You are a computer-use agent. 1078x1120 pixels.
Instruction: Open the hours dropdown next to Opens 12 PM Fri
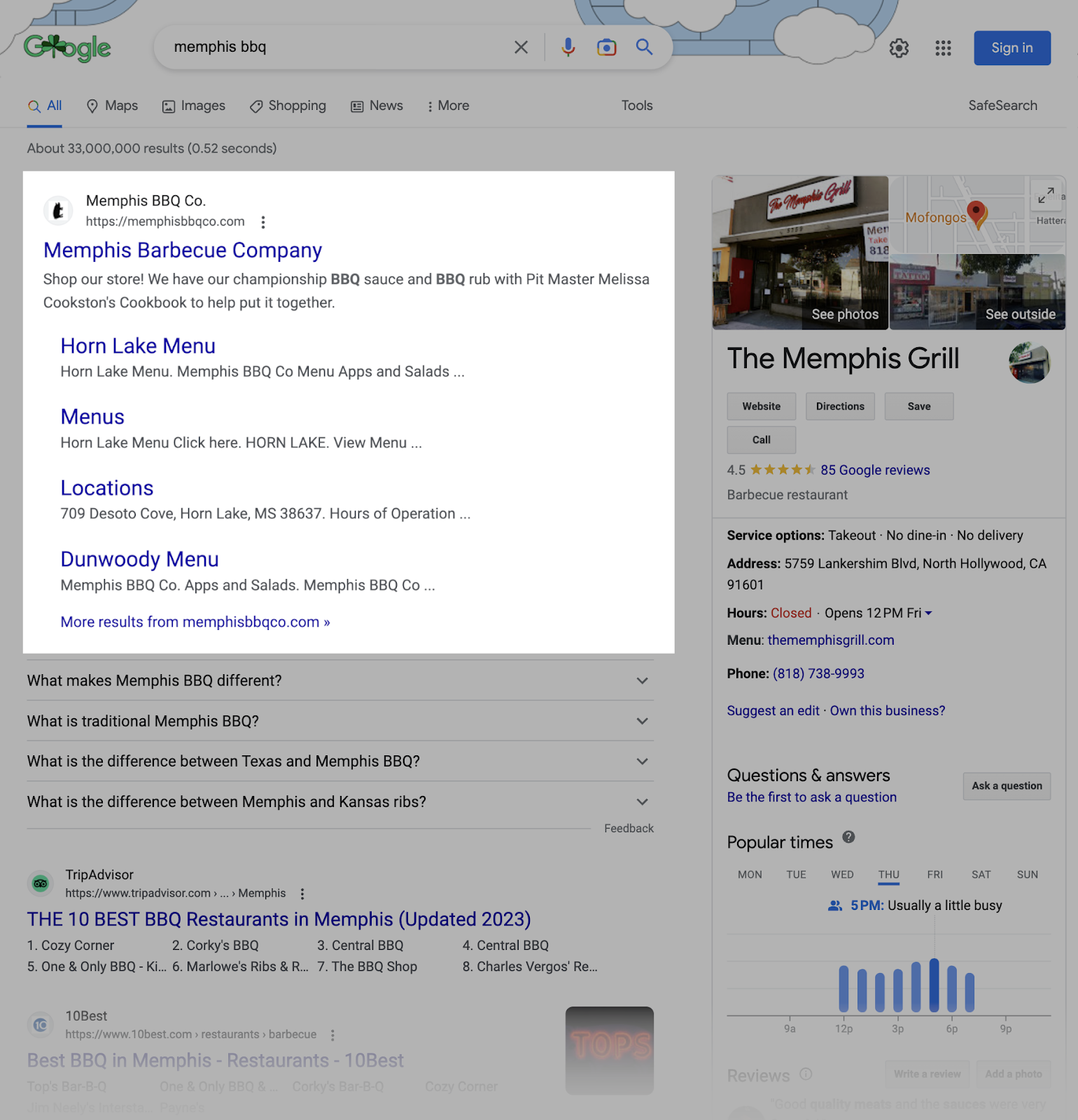pyautogui.click(x=929, y=613)
